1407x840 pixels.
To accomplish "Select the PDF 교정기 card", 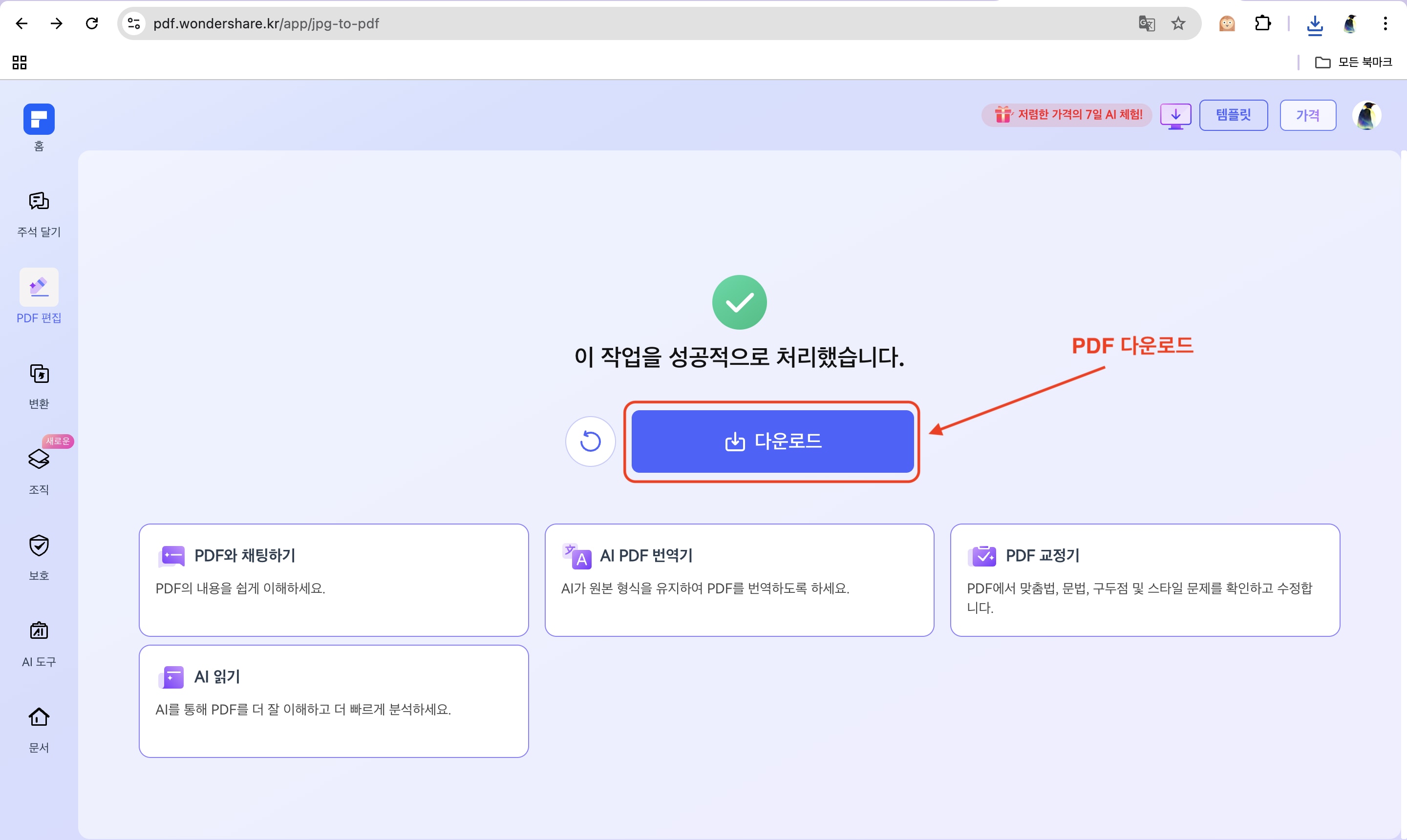I will 1144,580.
